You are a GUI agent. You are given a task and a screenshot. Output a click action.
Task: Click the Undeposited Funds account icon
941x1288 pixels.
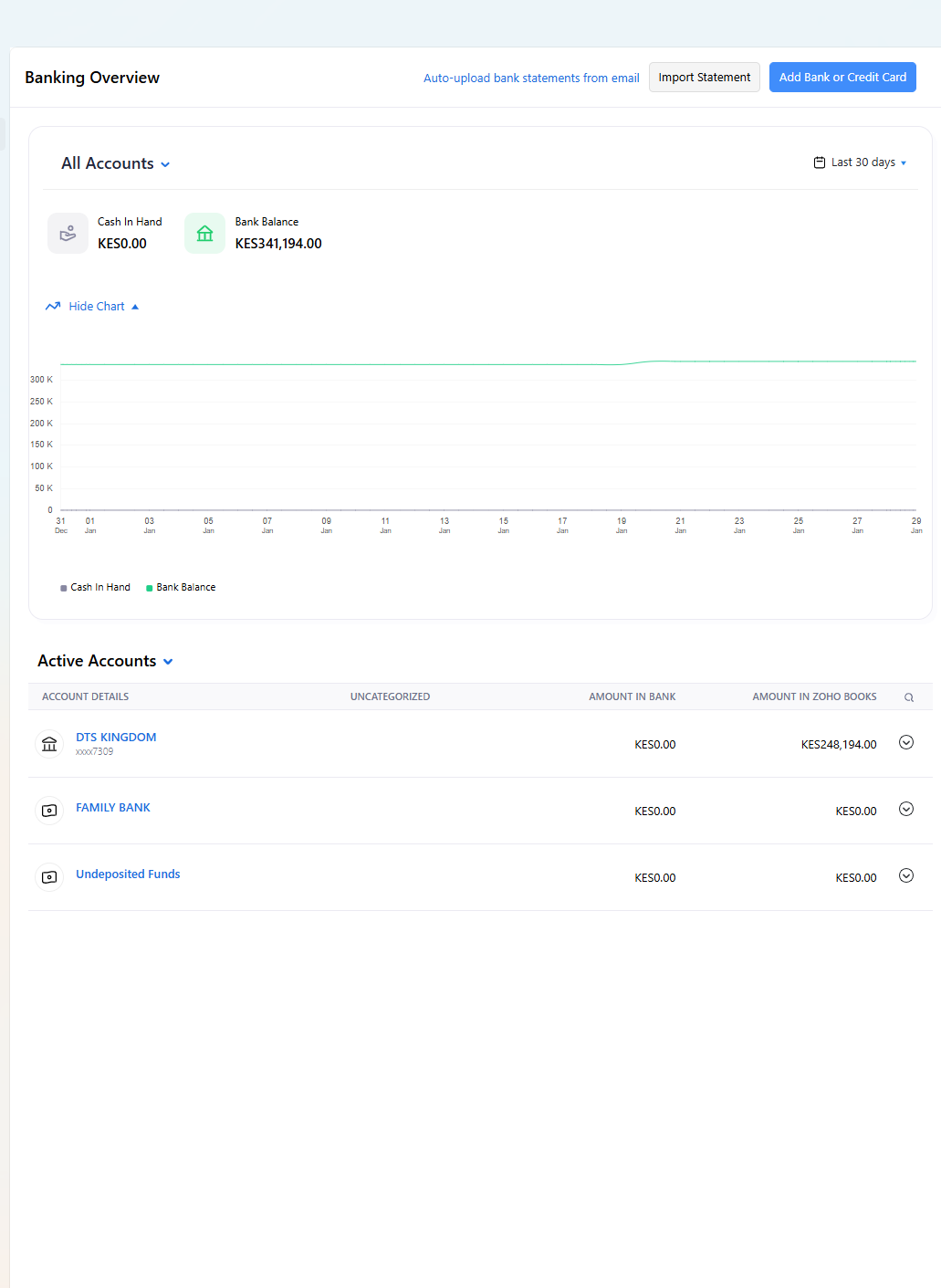click(49, 877)
